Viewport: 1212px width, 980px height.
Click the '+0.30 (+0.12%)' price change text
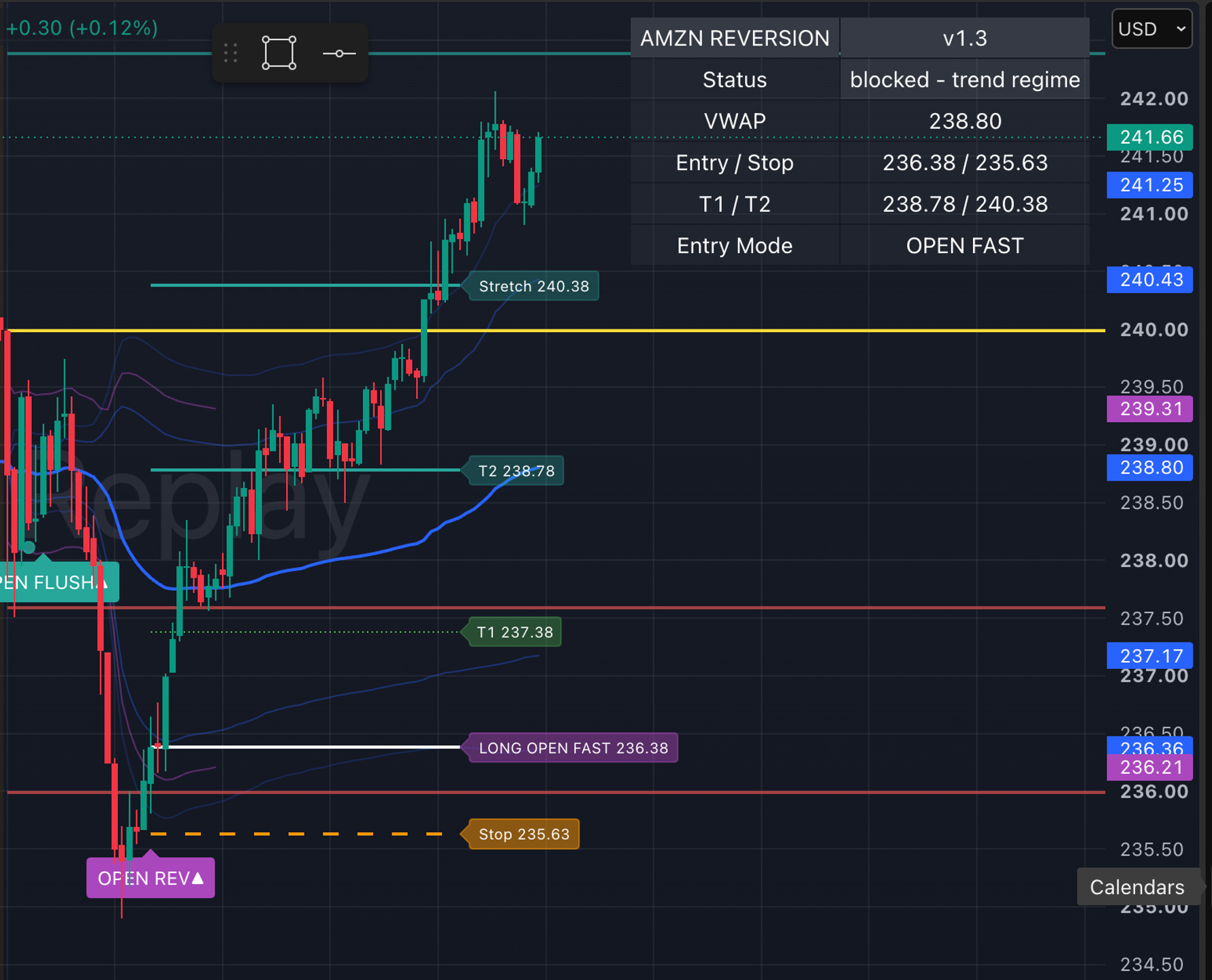82,28
